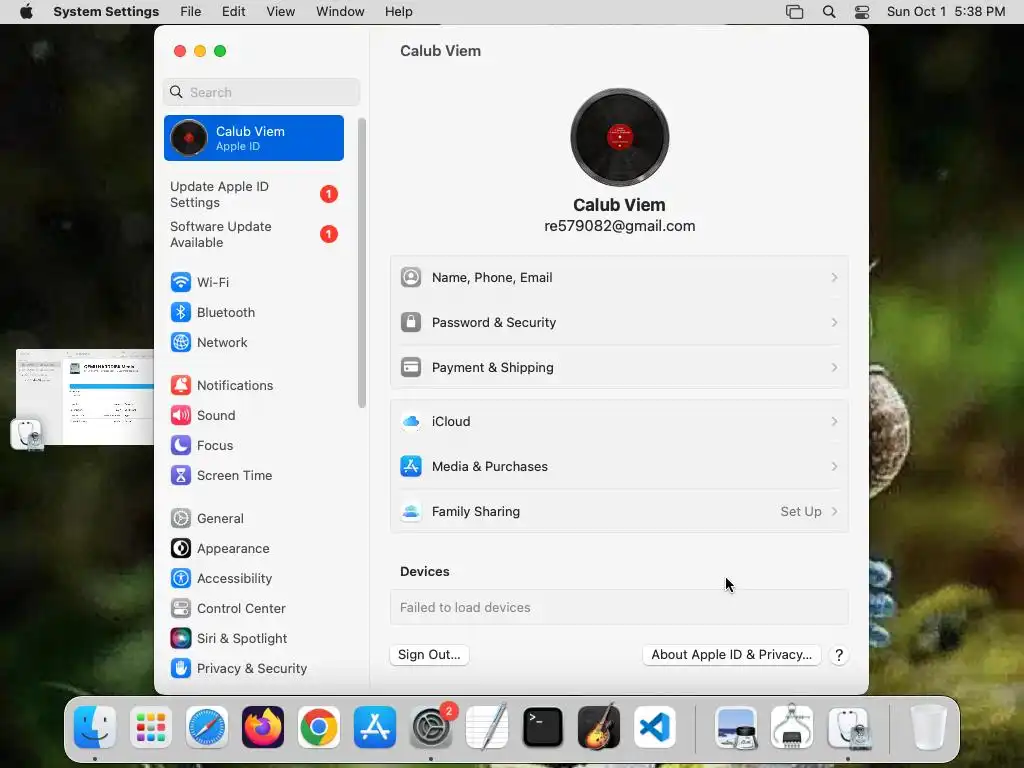
Task: Open About Apple ID & Privacy
Action: [731, 654]
